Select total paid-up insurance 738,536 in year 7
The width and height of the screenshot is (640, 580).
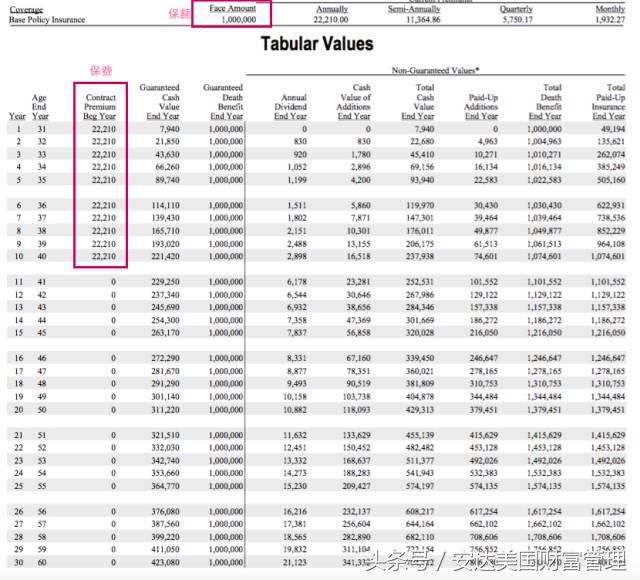coord(611,218)
